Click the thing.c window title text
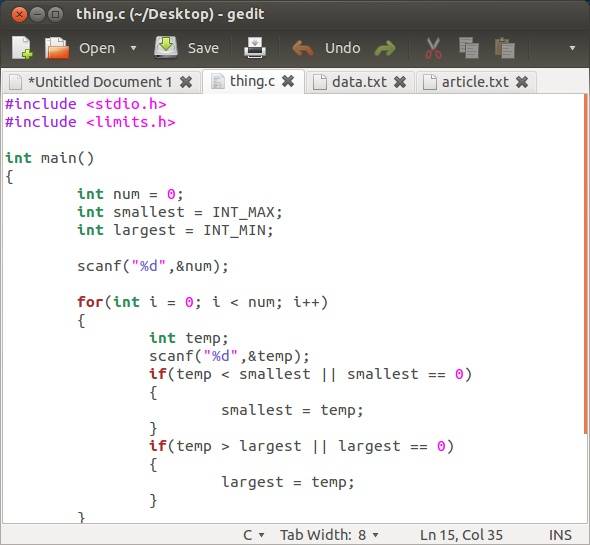 [x=170, y=14]
